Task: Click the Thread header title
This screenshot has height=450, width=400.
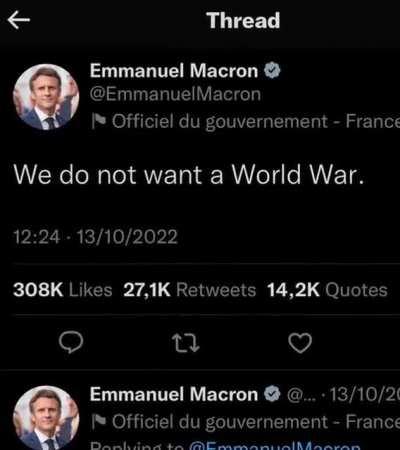Action: coord(243,20)
